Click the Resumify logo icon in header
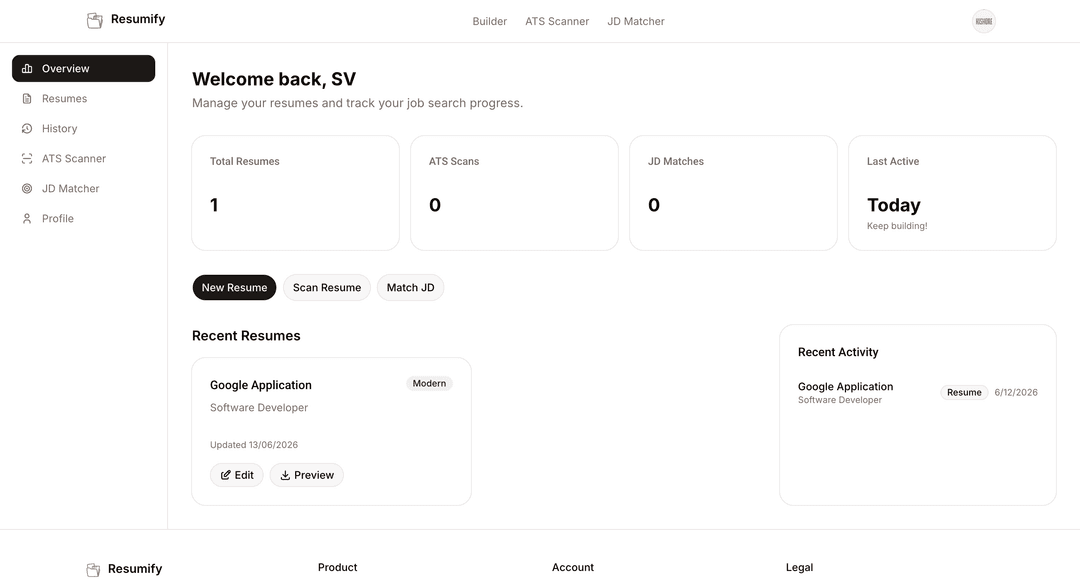Image resolution: width=1080 pixels, height=584 pixels. point(94,21)
